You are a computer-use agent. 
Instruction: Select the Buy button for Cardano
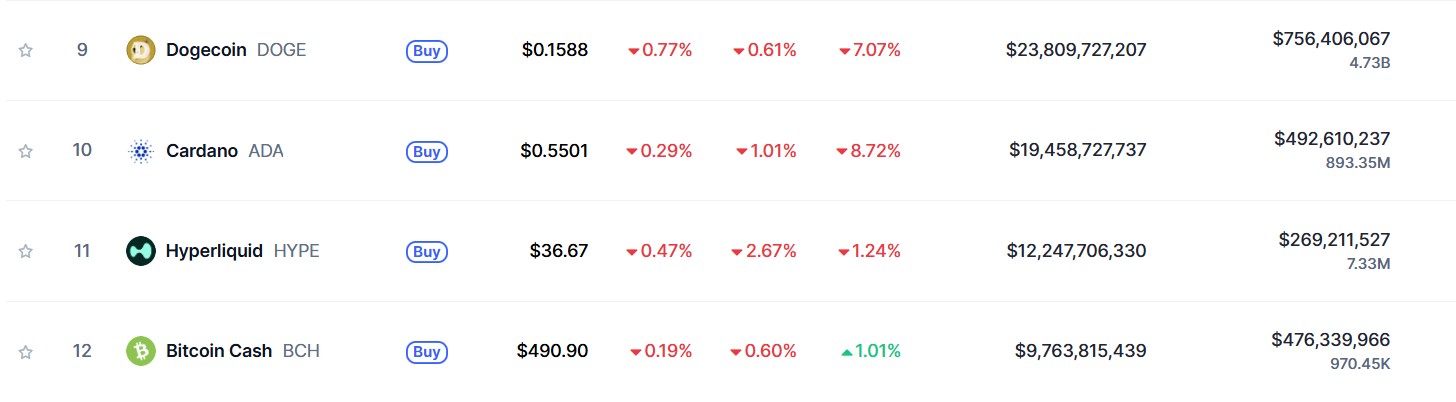427,152
